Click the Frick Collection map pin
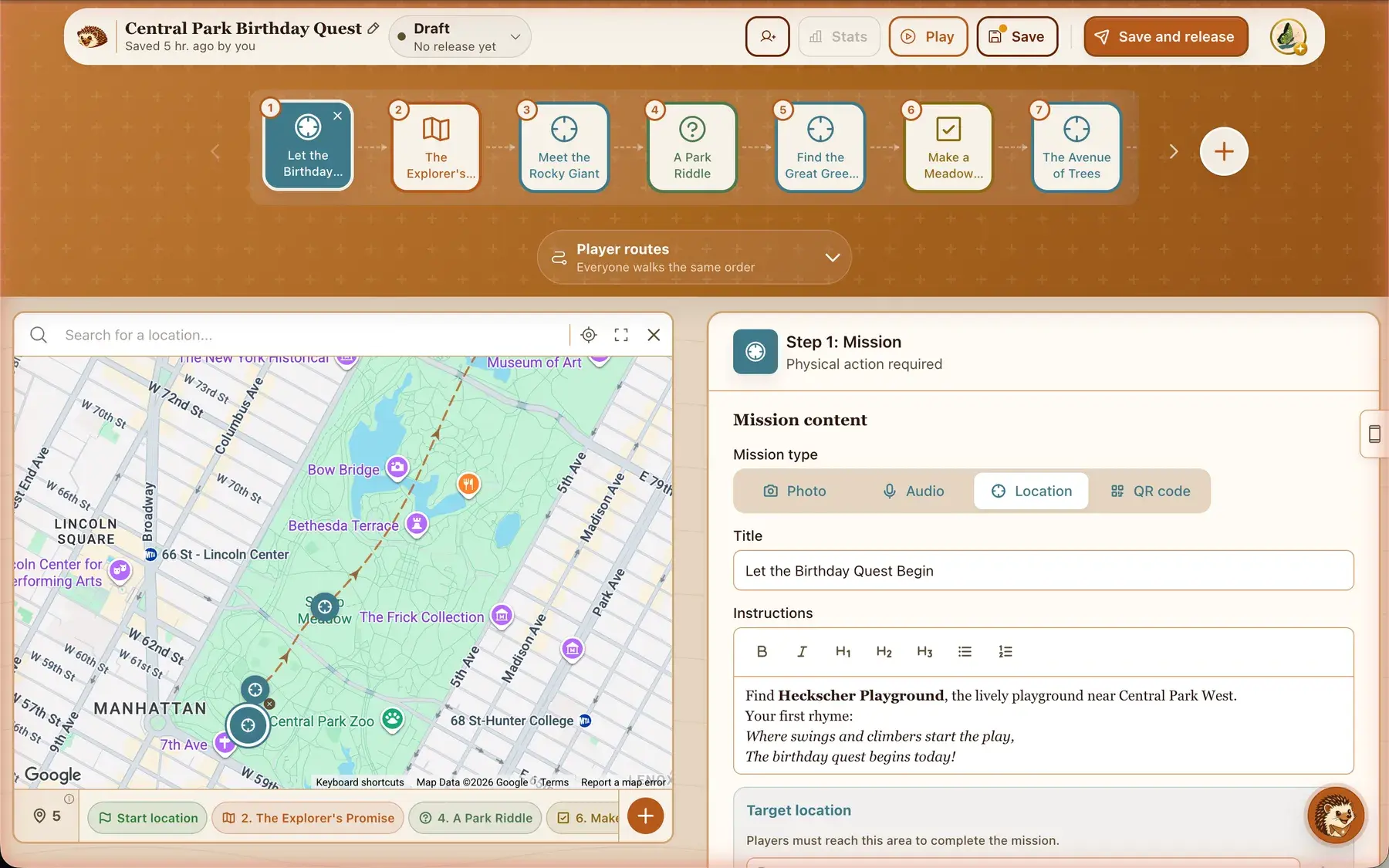This screenshot has height=868, width=1389. (502, 616)
